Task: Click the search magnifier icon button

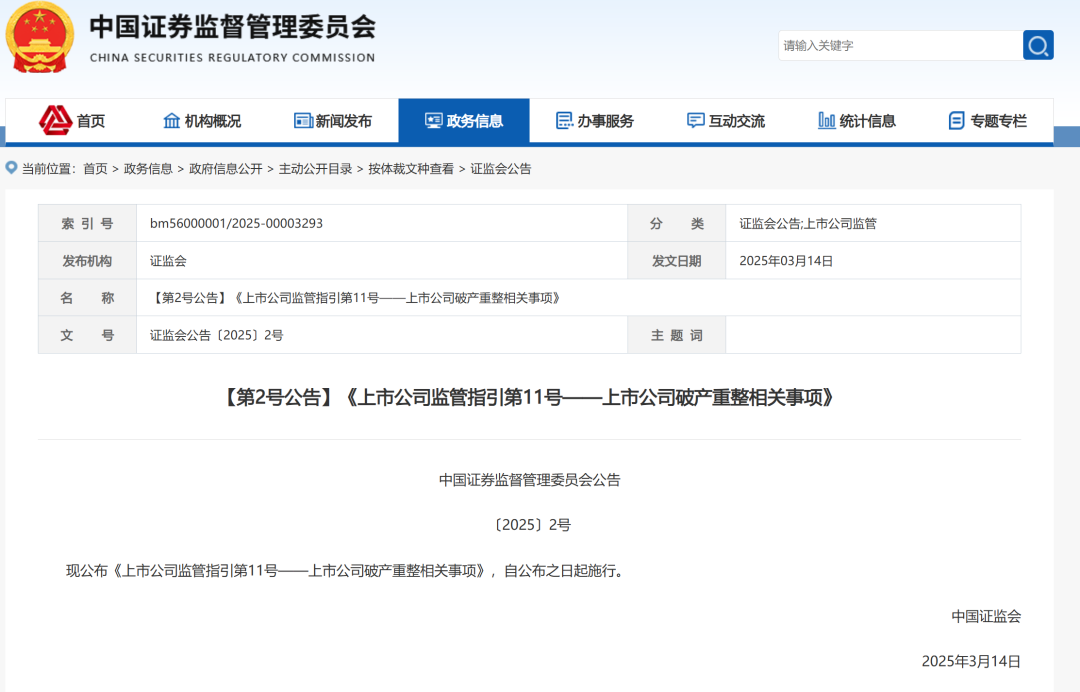Action: pyautogui.click(x=1038, y=45)
